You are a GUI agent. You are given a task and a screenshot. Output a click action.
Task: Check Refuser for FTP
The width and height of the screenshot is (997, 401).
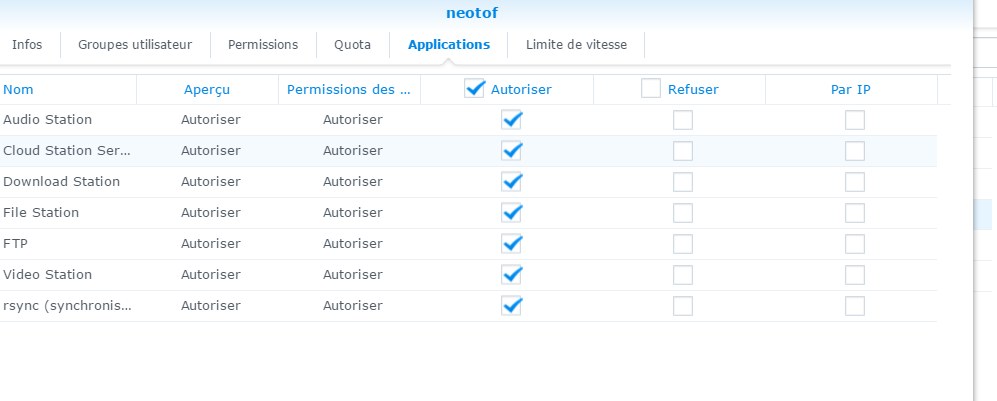pyautogui.click(x=683, y=244)
